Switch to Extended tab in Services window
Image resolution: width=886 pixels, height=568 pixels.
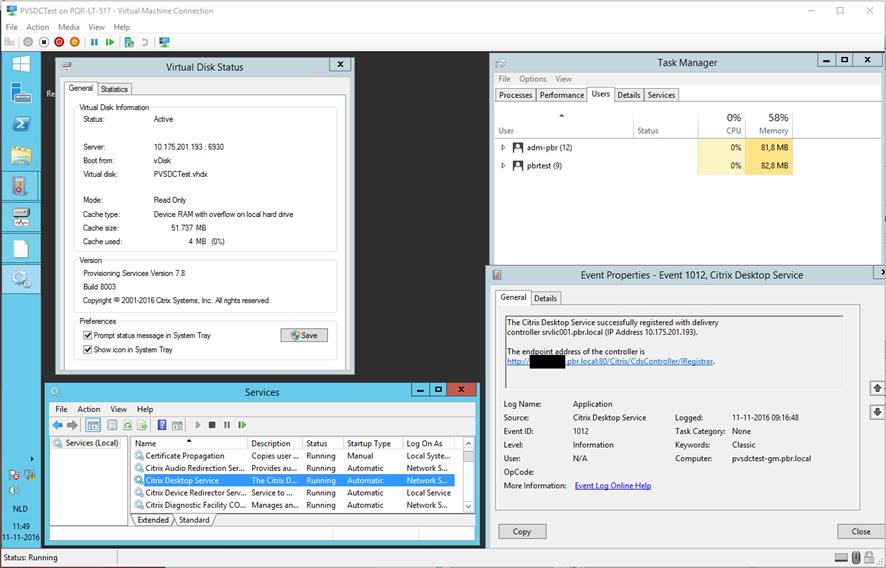pos(153,520)
